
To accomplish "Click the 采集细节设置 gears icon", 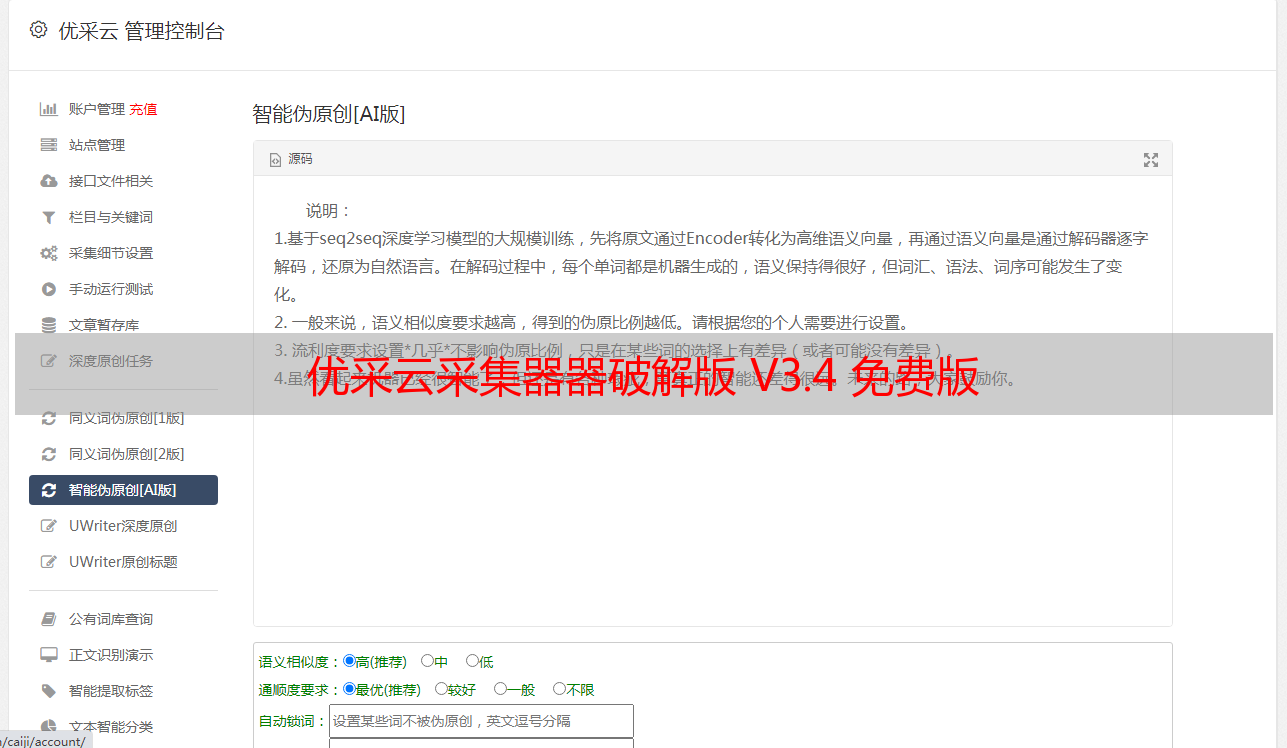I will (x=48, y=253).
